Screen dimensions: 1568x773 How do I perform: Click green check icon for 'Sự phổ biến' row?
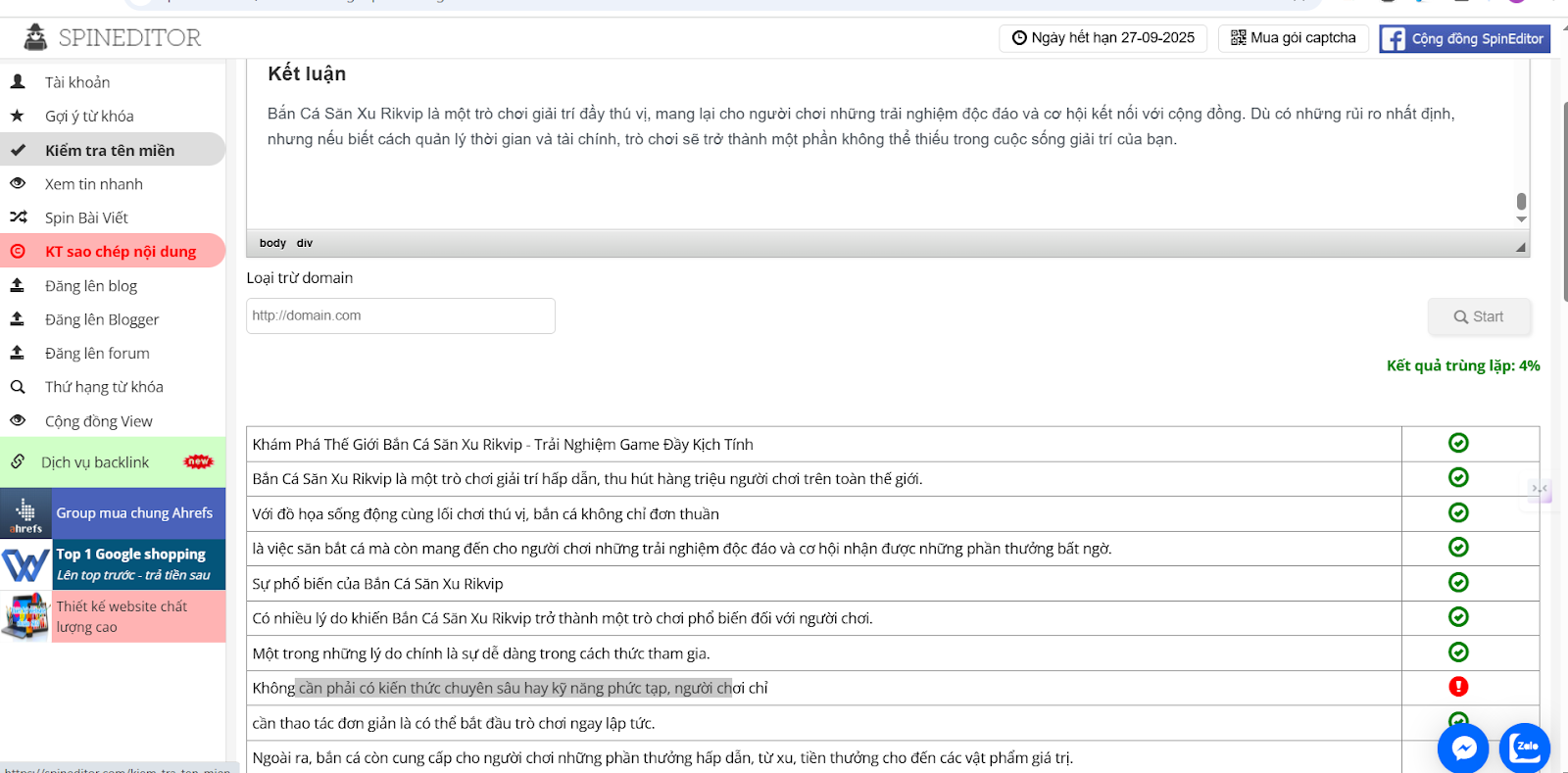point(1458,582)
